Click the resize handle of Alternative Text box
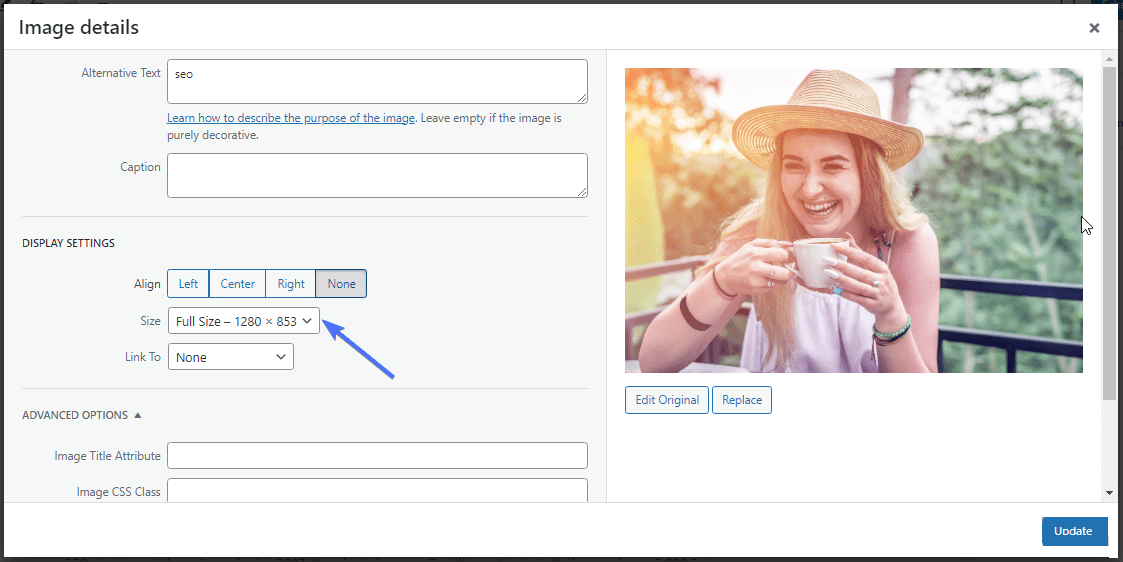This screenshot has width=1123, height=562. click(x=583, y=99)
